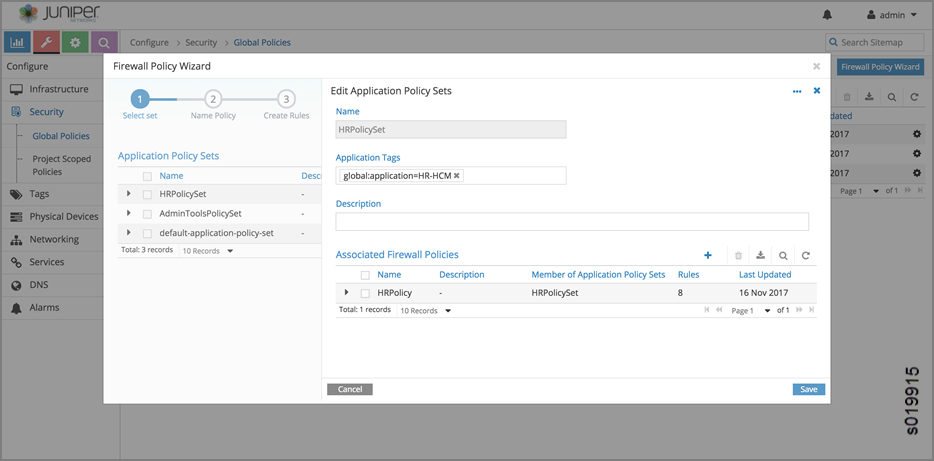Image resolution: width=934 pixels, height=461 pixels.
Task: Remove the global:application=HR-HCM tag
Action: 457,176
